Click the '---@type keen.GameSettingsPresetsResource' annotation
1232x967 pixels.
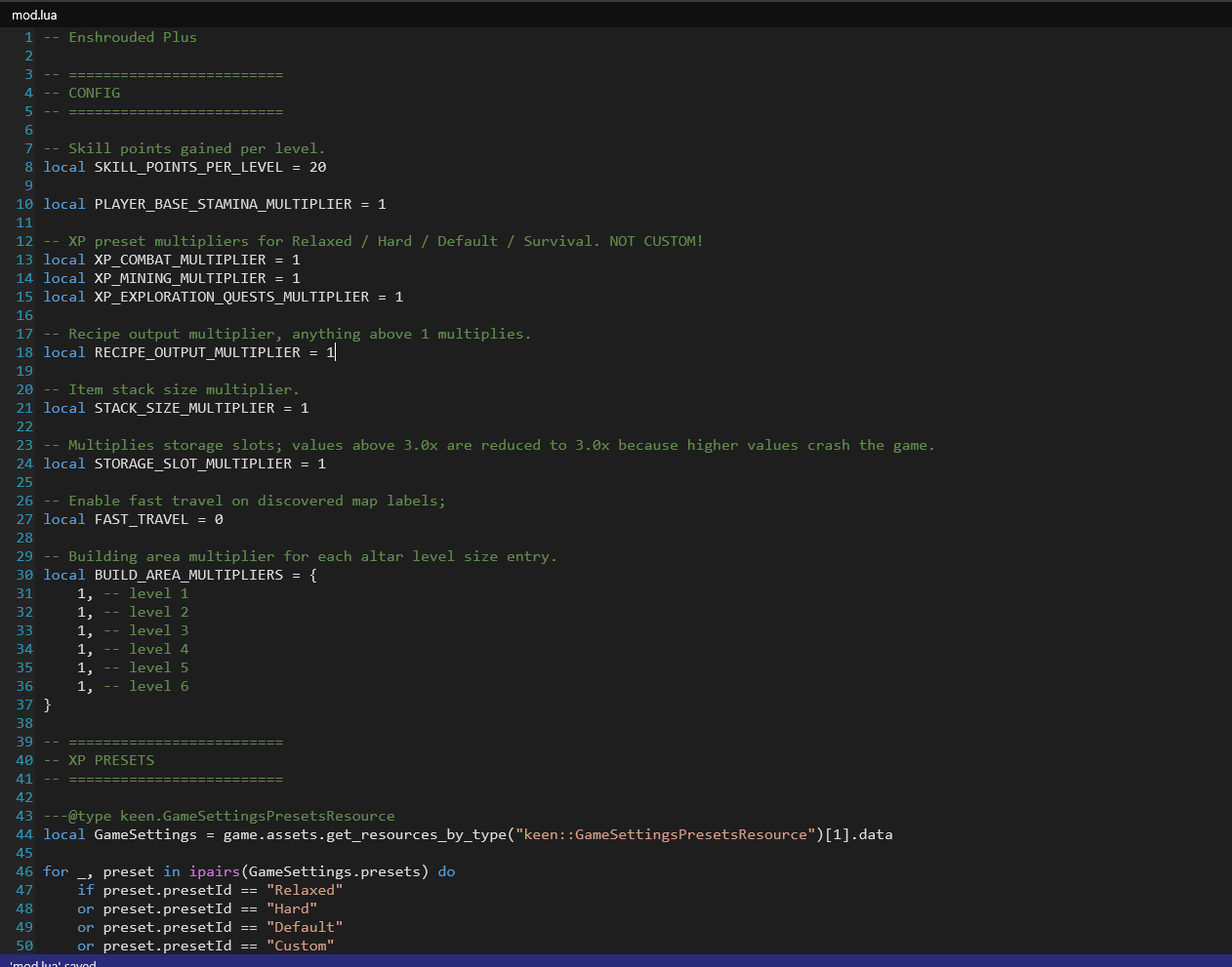219,816
